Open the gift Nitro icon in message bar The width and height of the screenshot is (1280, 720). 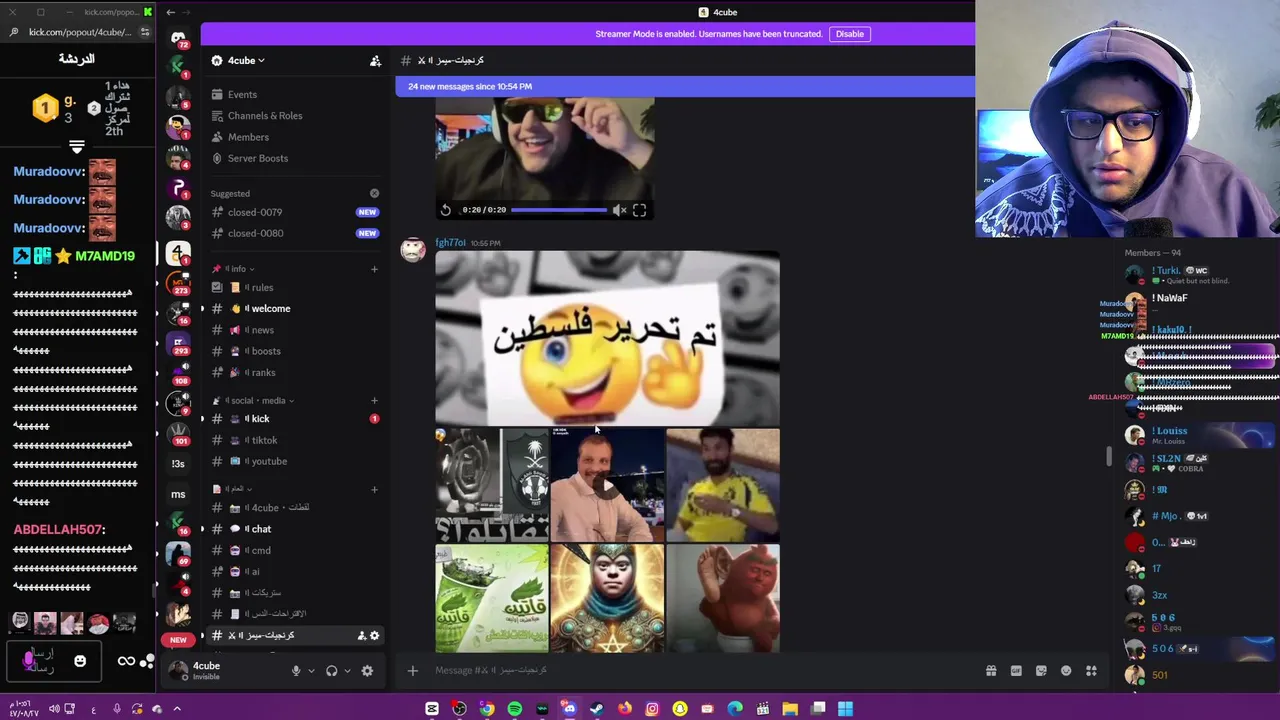pos(991,671)
